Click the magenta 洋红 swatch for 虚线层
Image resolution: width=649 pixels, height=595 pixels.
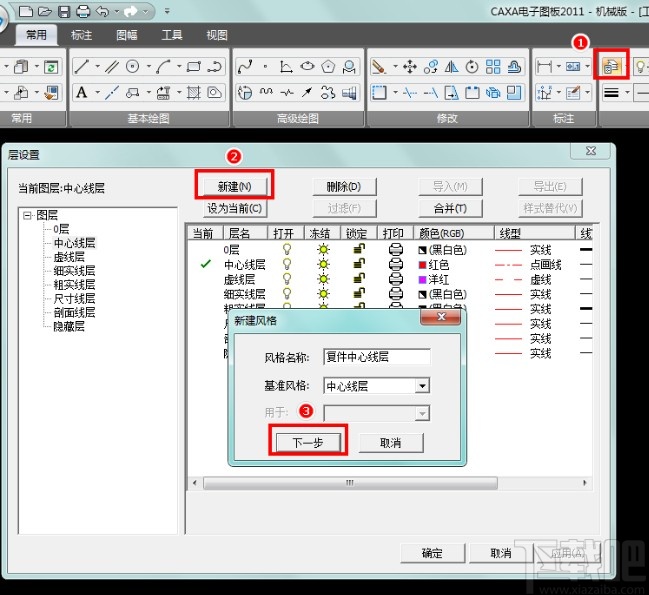pos(422,279)
